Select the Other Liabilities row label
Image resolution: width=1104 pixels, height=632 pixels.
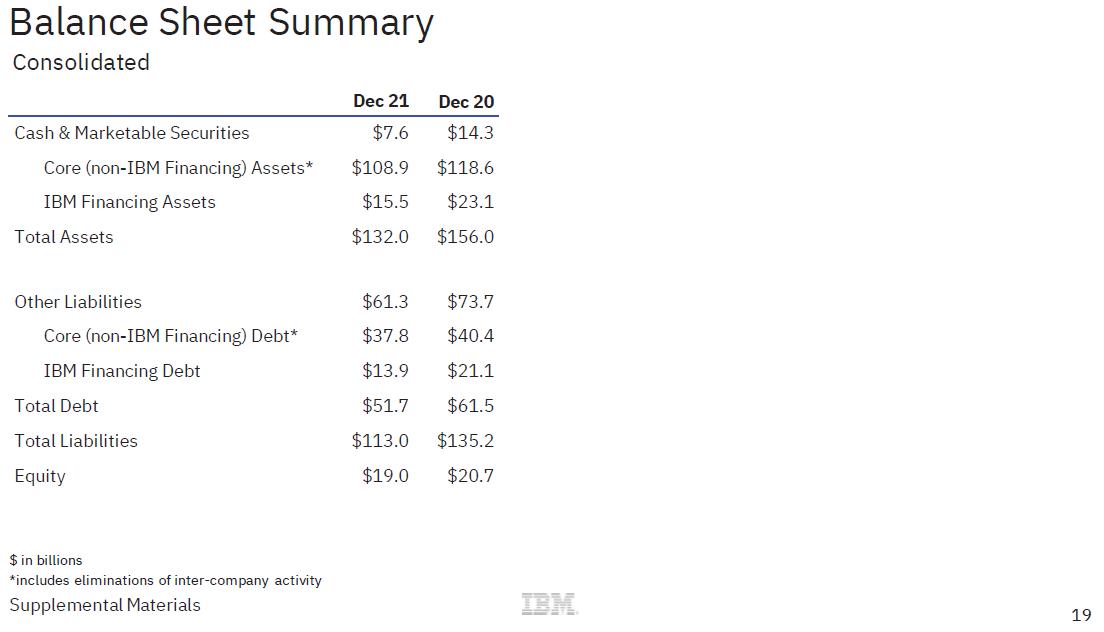[x=78, y=302]
